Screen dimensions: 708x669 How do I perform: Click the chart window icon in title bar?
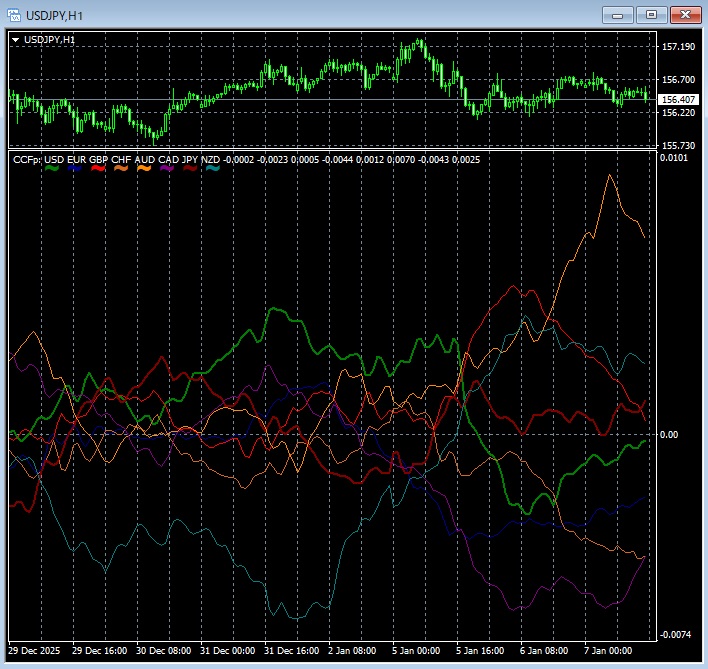click(x=15, y=14)
